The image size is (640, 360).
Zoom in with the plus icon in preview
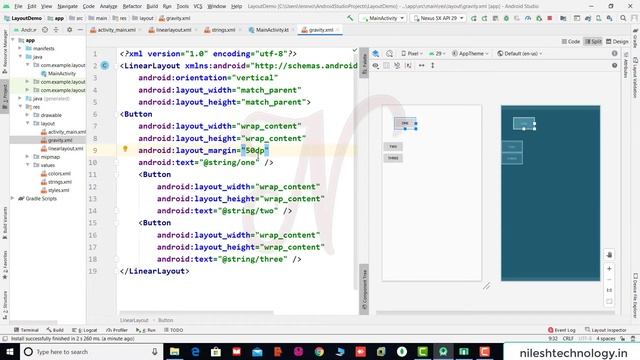pos(609,269)
